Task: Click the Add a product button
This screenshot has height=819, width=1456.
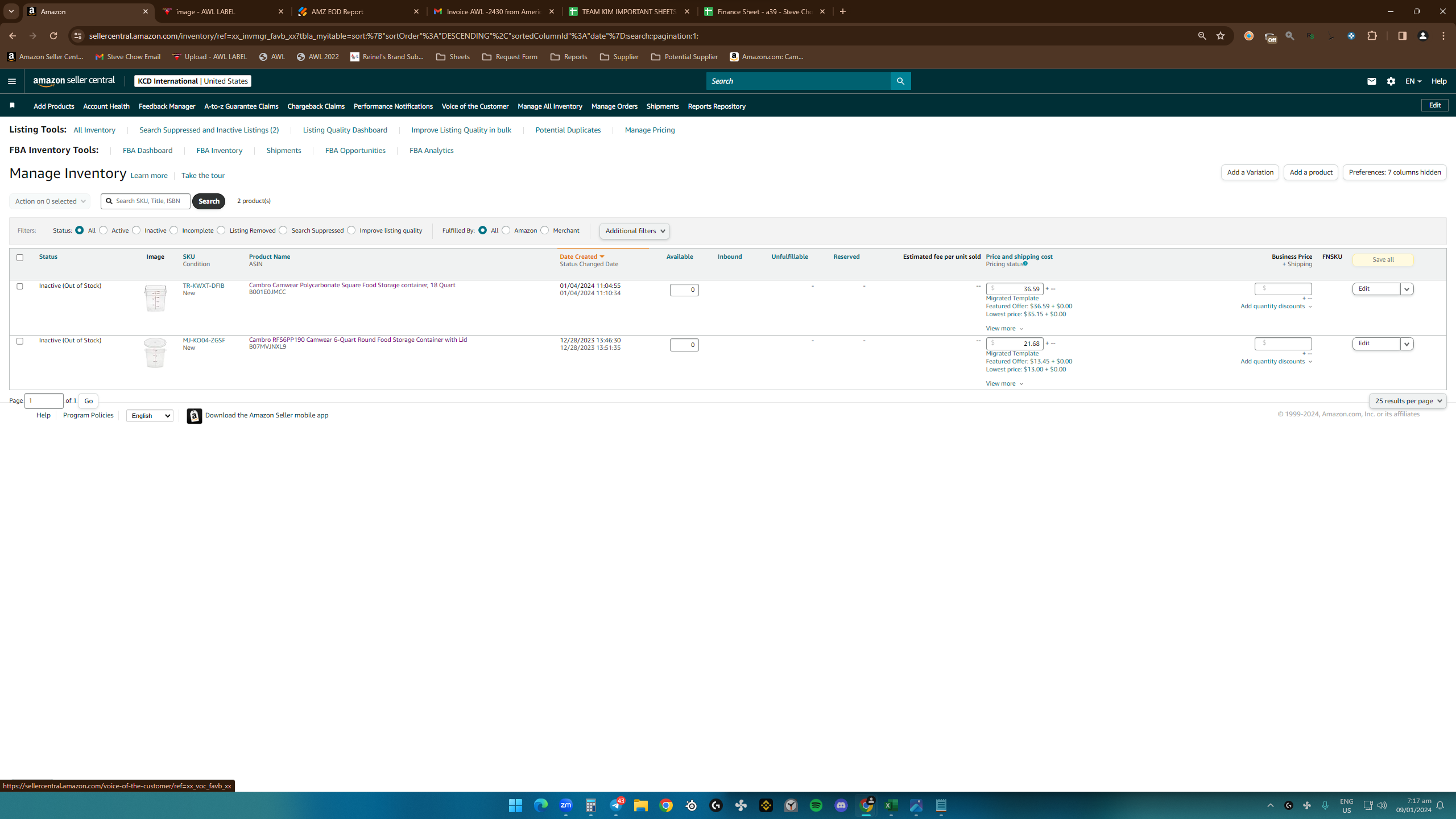Action: coord(1311,172)
